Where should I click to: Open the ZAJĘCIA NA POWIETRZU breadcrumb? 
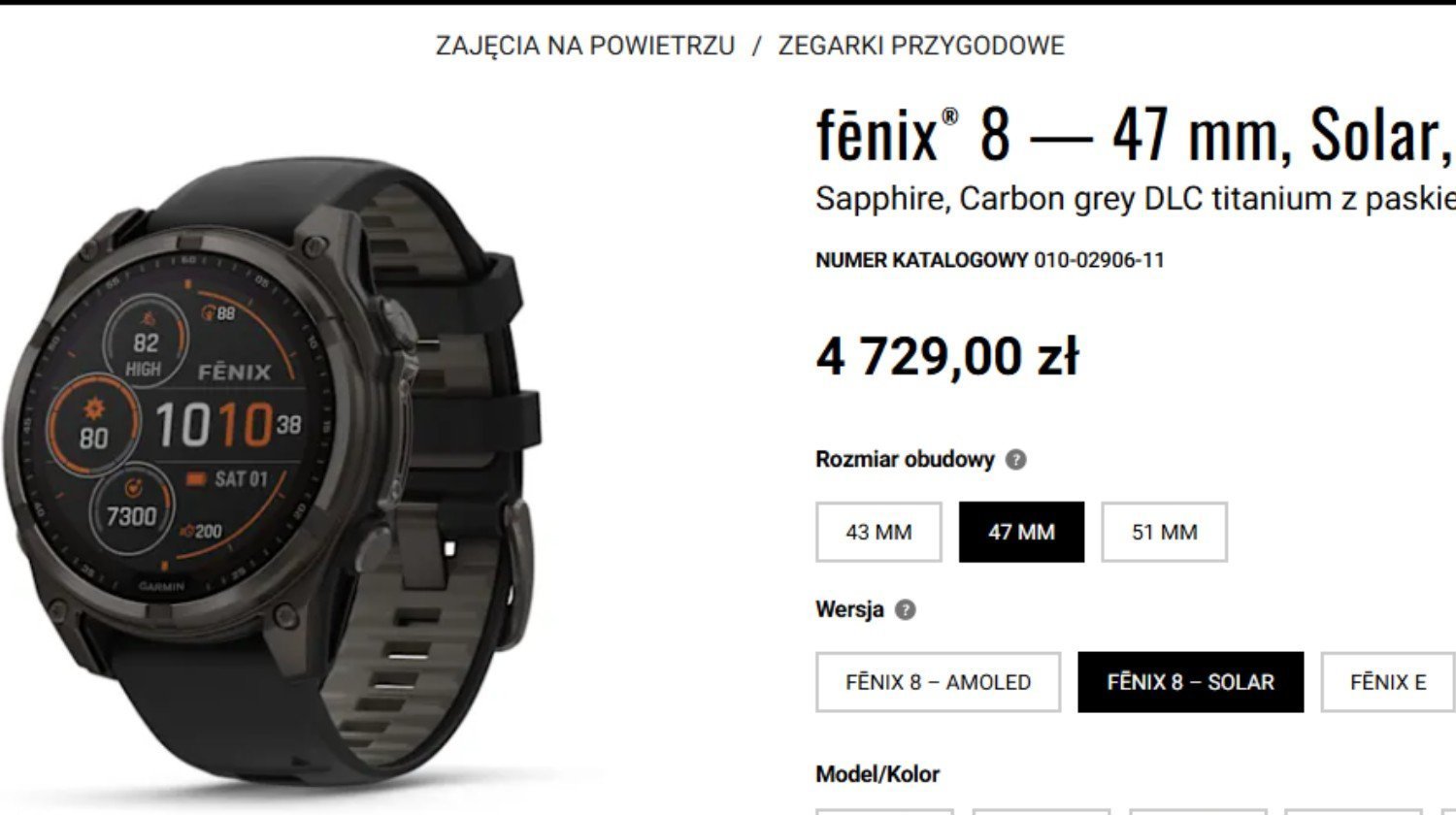(x=585, y=46)
